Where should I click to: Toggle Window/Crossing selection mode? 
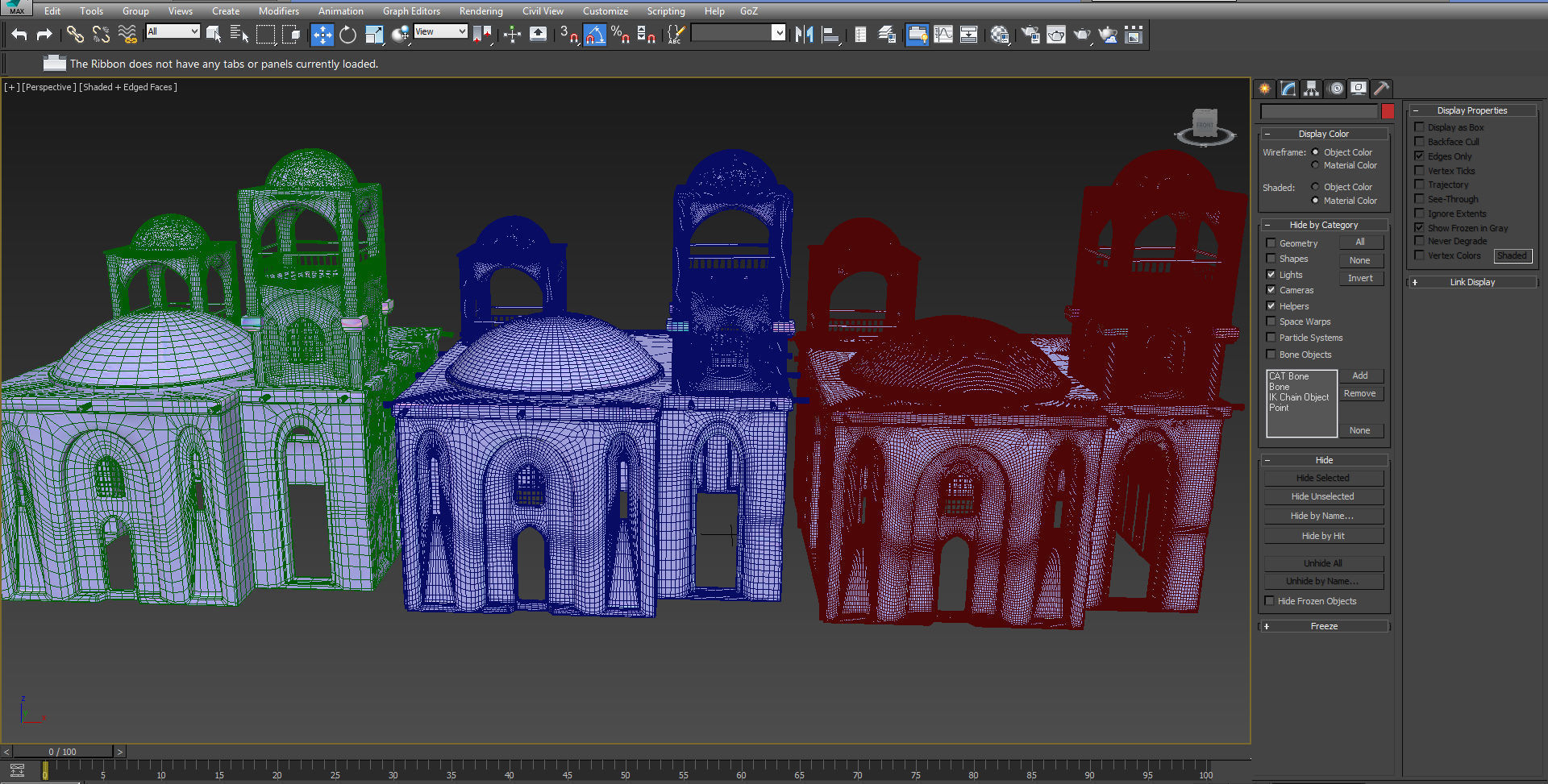tap(291, 34)
